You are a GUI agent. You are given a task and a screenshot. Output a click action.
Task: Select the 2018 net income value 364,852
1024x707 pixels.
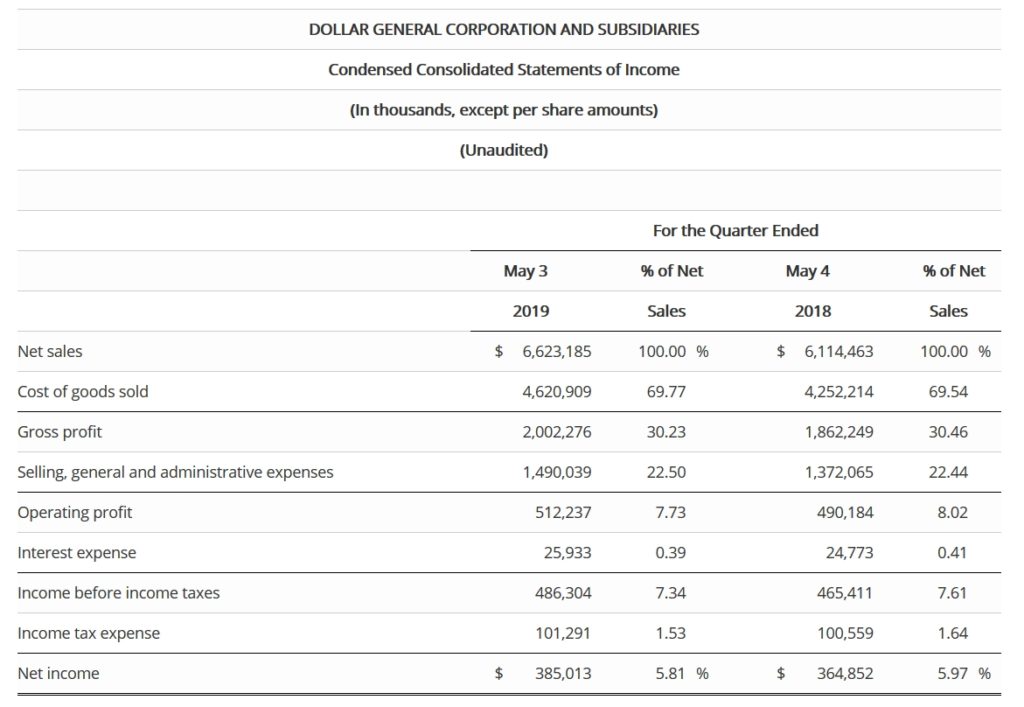click(x=845, y=674)
